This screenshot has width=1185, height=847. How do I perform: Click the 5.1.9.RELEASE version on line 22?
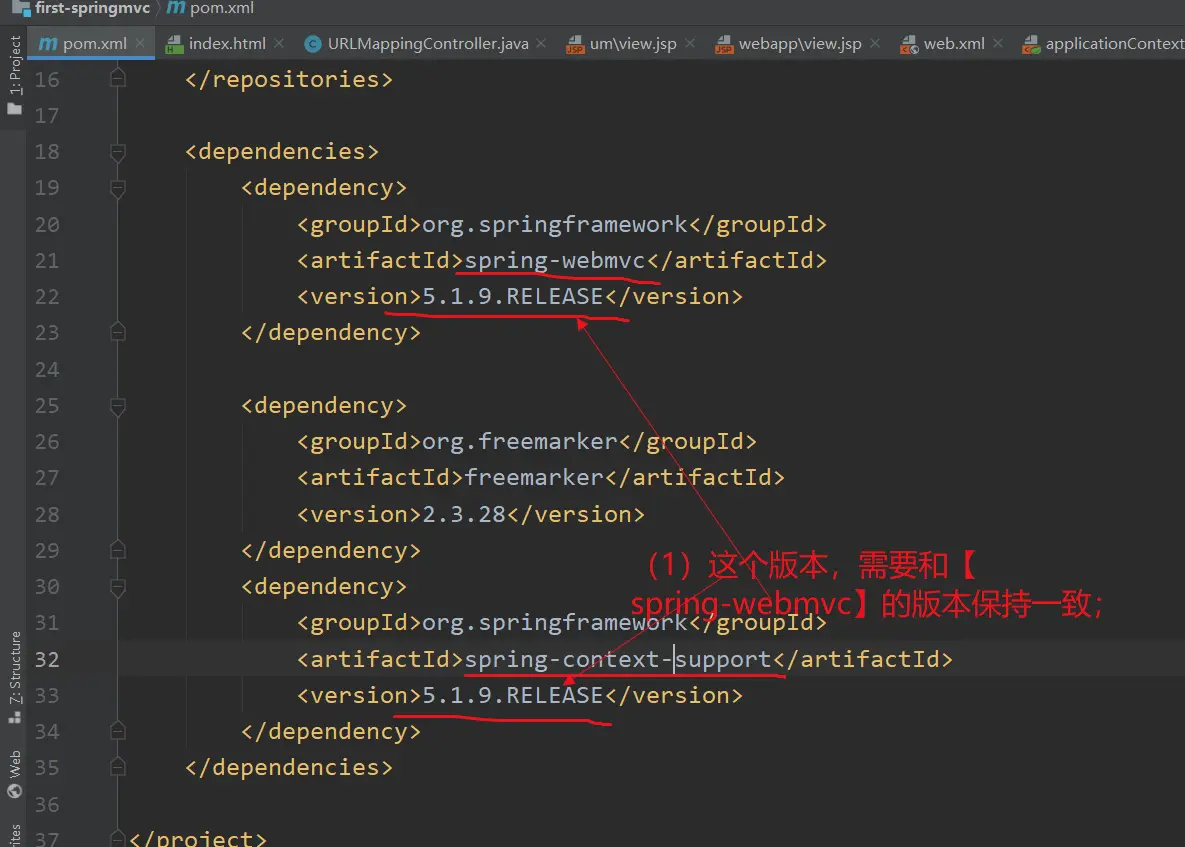coord(512,297)
